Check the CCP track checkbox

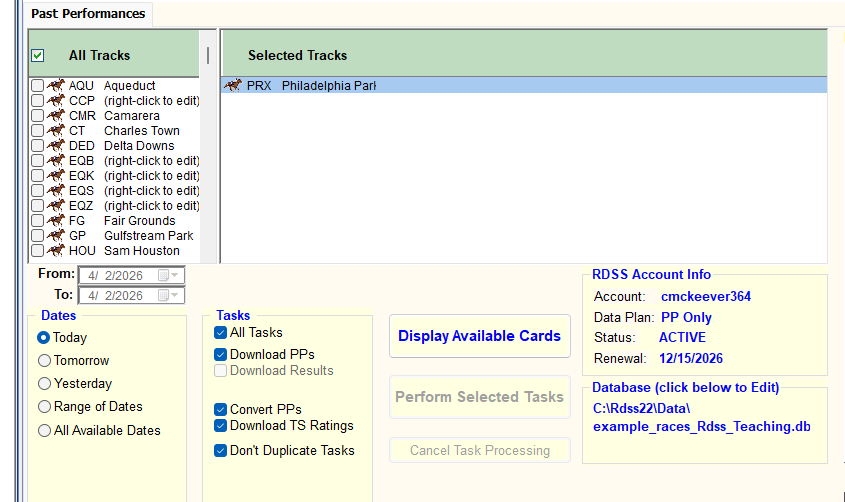(37, 101)
